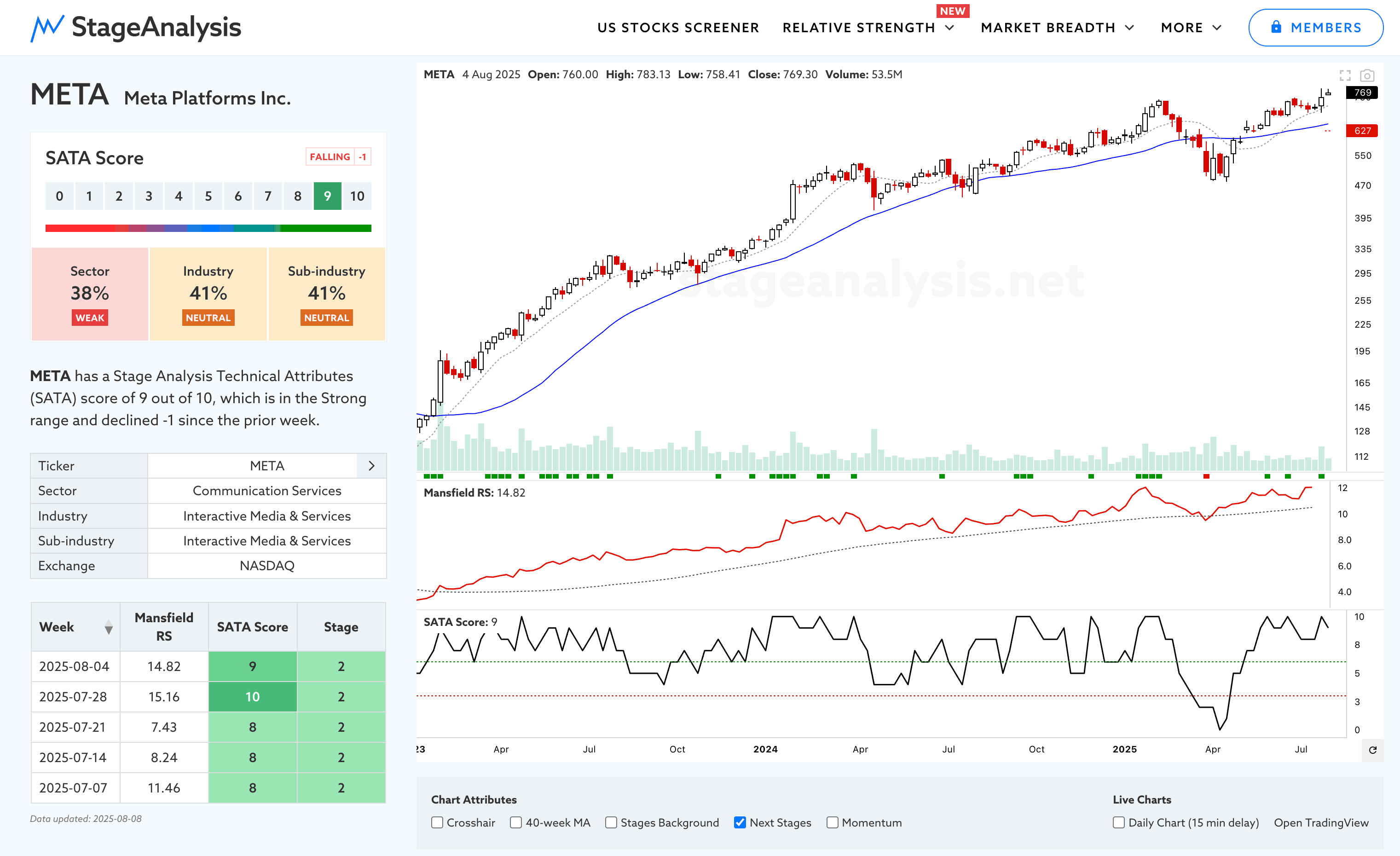Open US Stocks Screener menu item
The image size is (1400, 856).
[x=678, y=28]
